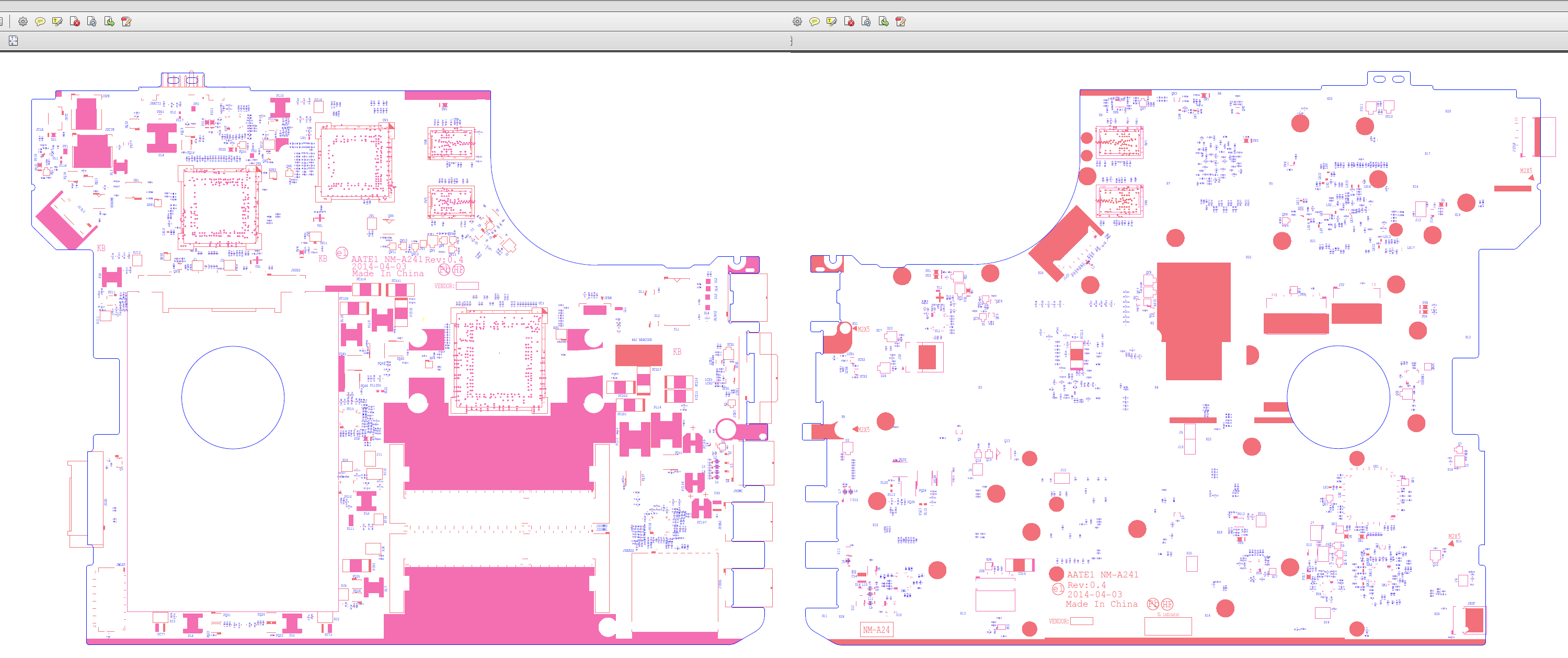Add sticky note comment in left pane
Viewport: 1568px width, 658px height.
(40, 22)
